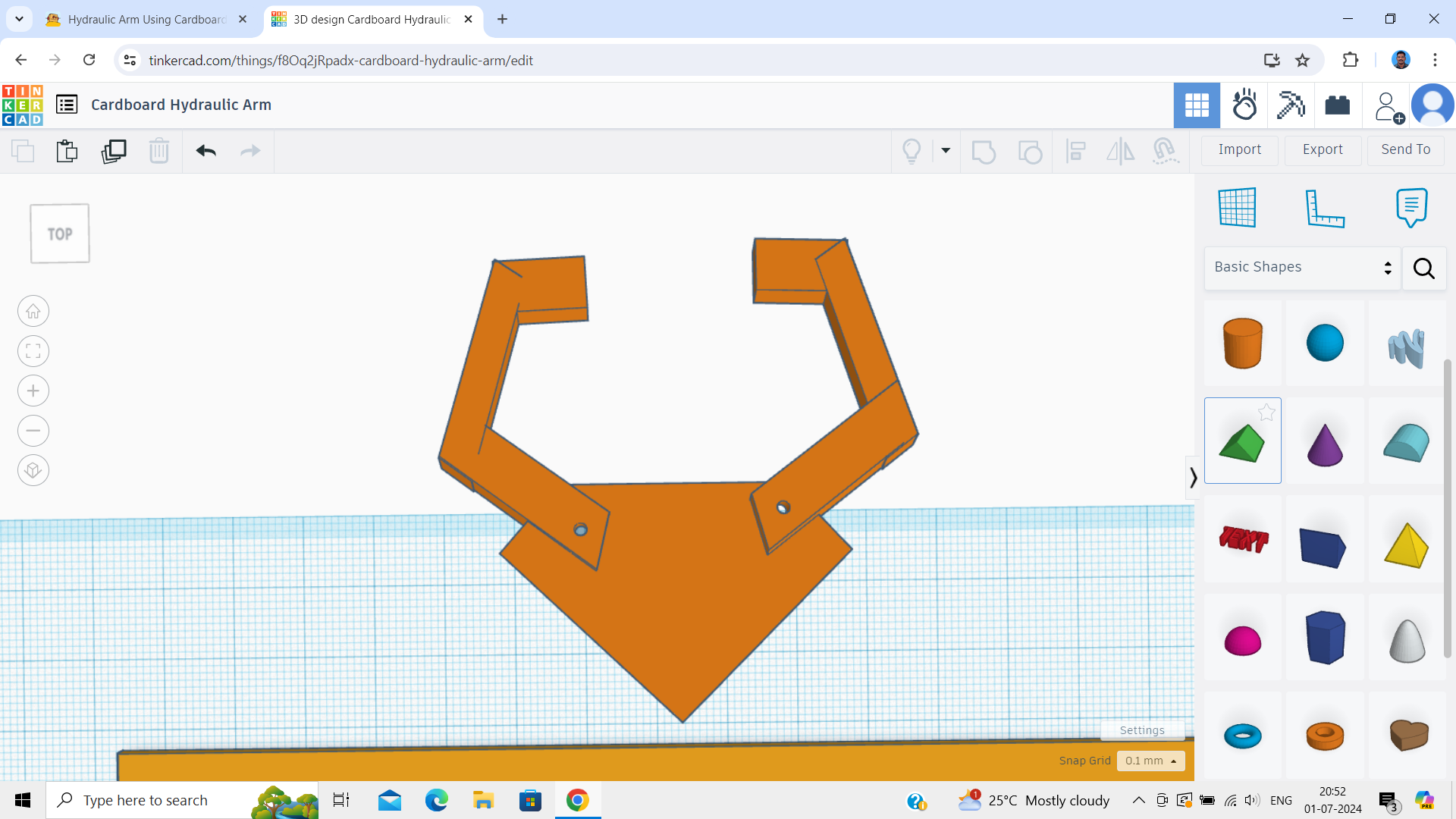
Task: Click the Windows search box
Action: coord(182,800)
